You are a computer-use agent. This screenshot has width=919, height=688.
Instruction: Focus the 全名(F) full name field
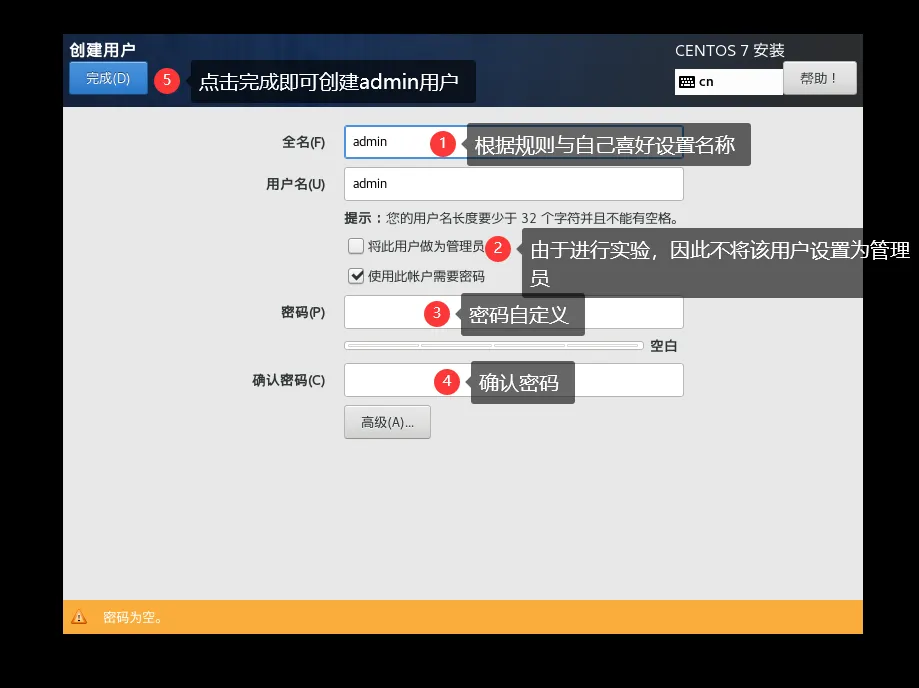(x=513, y=142)
